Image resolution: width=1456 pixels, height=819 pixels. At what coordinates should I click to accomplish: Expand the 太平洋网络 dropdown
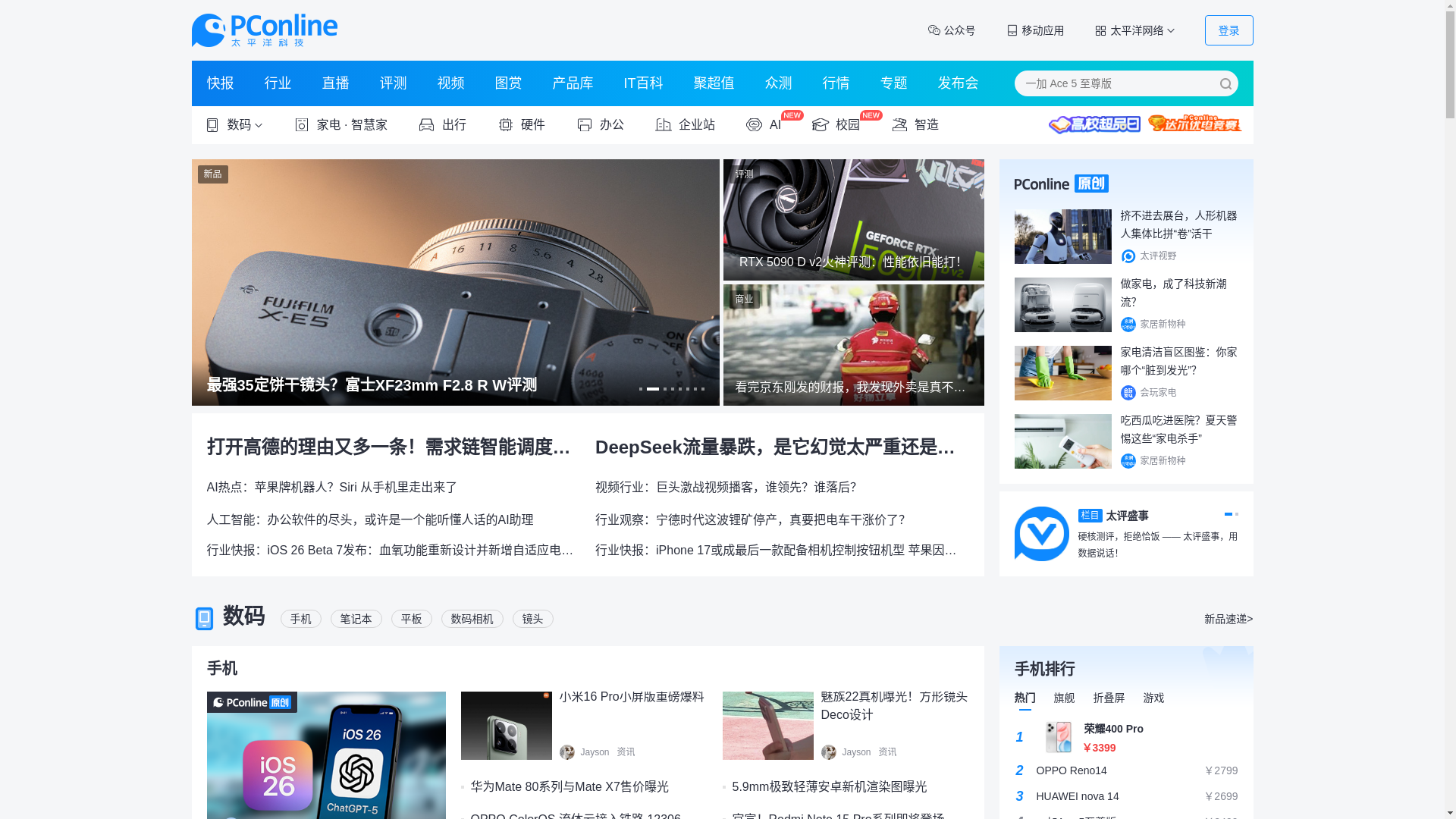[x=1135, y=30]
